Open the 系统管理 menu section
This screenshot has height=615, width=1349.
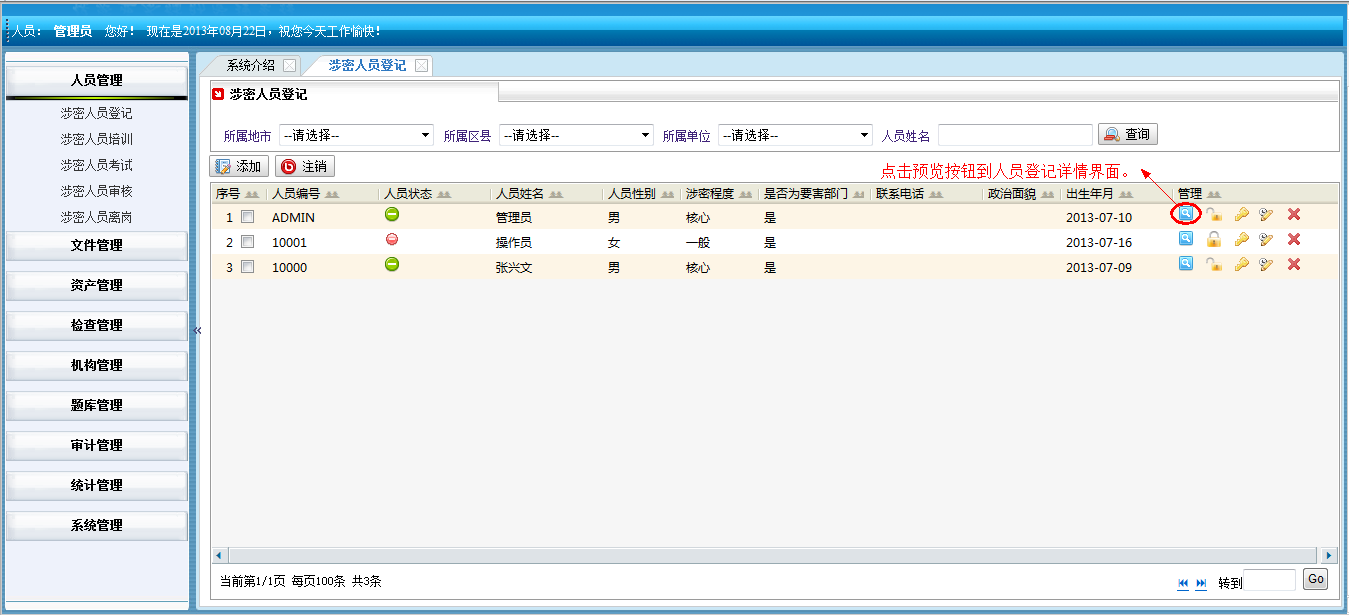[96, 525]
